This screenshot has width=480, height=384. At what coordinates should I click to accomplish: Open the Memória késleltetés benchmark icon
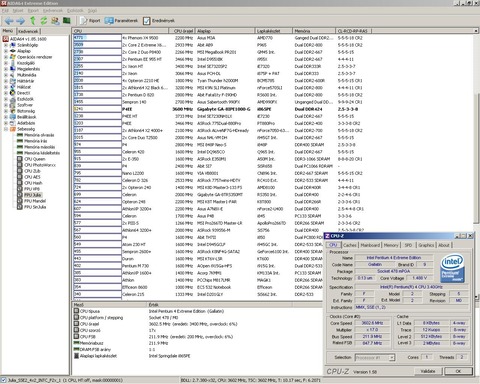20,153
